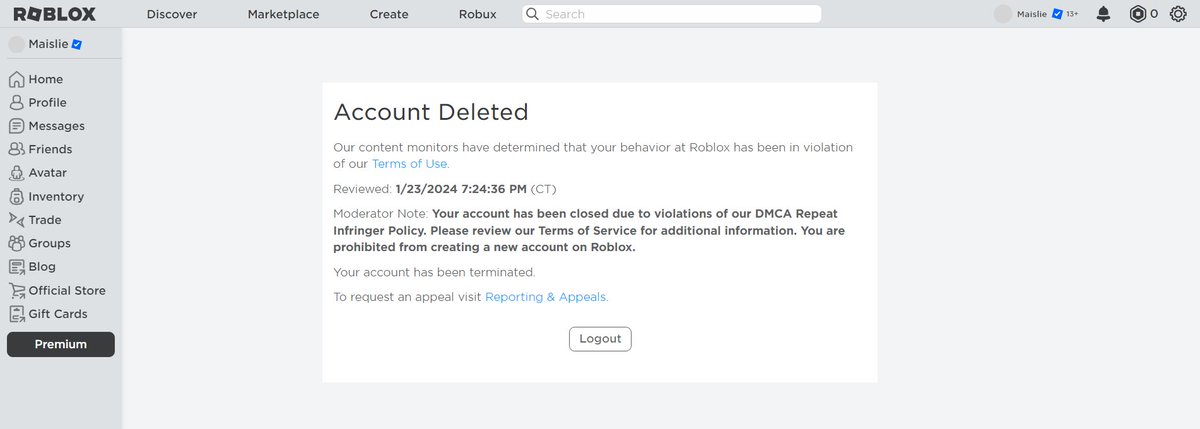Select the Friends label in sidebar
Image resolution: width=1200 pixels, height=429 pixels.
click(x=50, y=149)
